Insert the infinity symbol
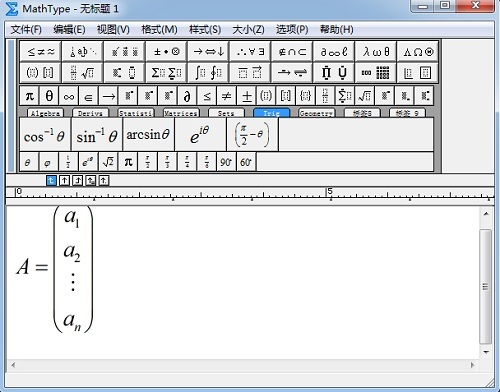Viewport: 500px width, 392px height. coord(69,96)
